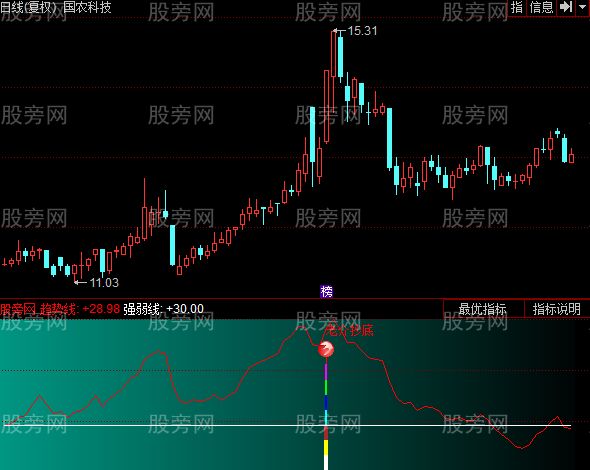Click the tallest red candlestick at peak

(333, 54)
